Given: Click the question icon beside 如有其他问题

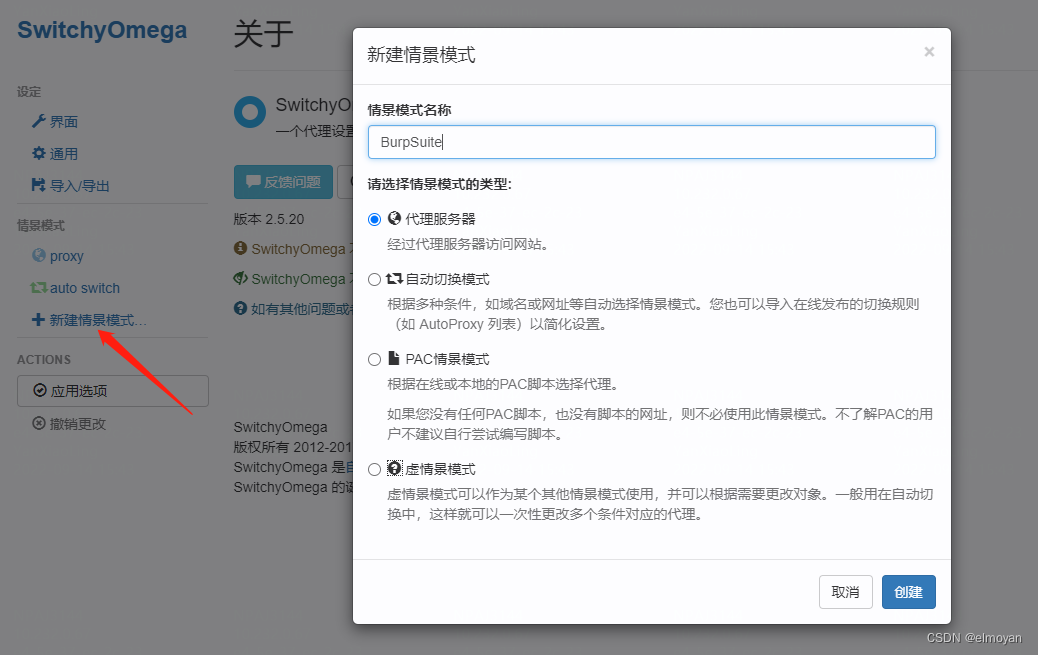Looking at the screenshot, I should (240, 308).
